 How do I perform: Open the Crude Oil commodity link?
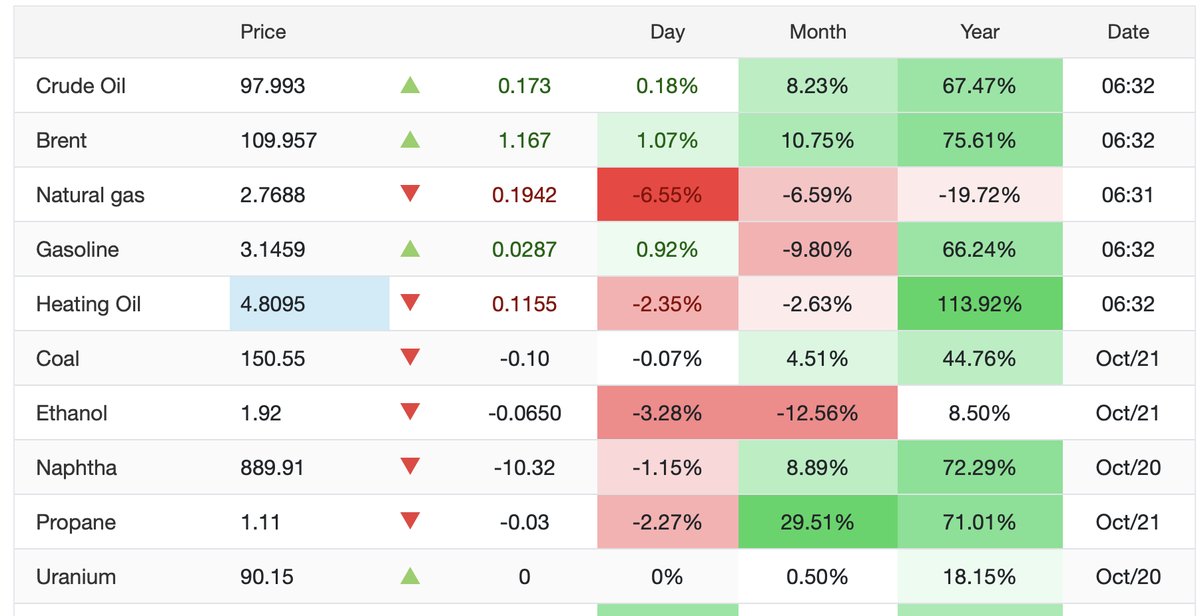[x=81, y=86]
